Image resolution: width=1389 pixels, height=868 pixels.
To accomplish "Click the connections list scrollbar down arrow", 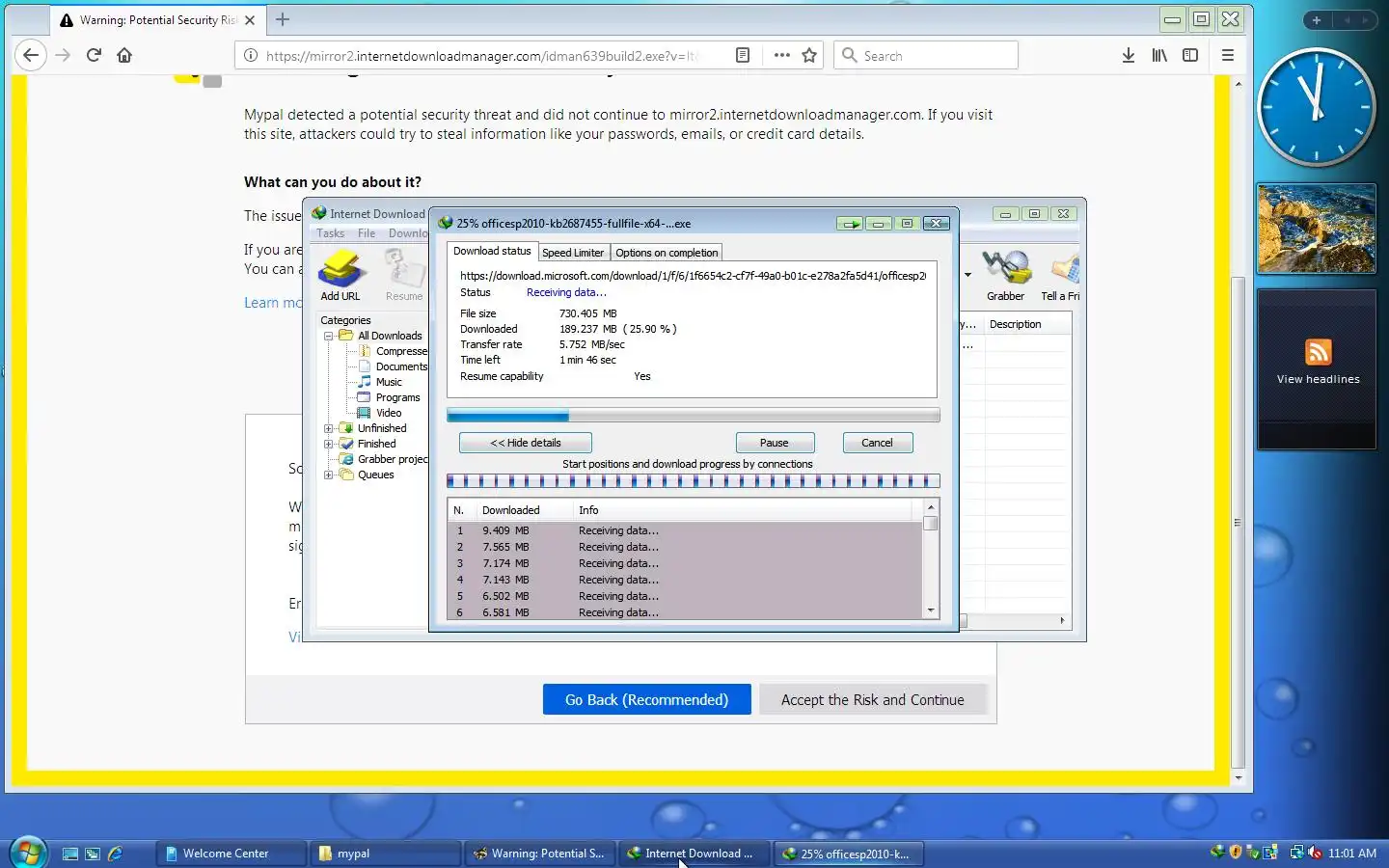I will [931, 610].
